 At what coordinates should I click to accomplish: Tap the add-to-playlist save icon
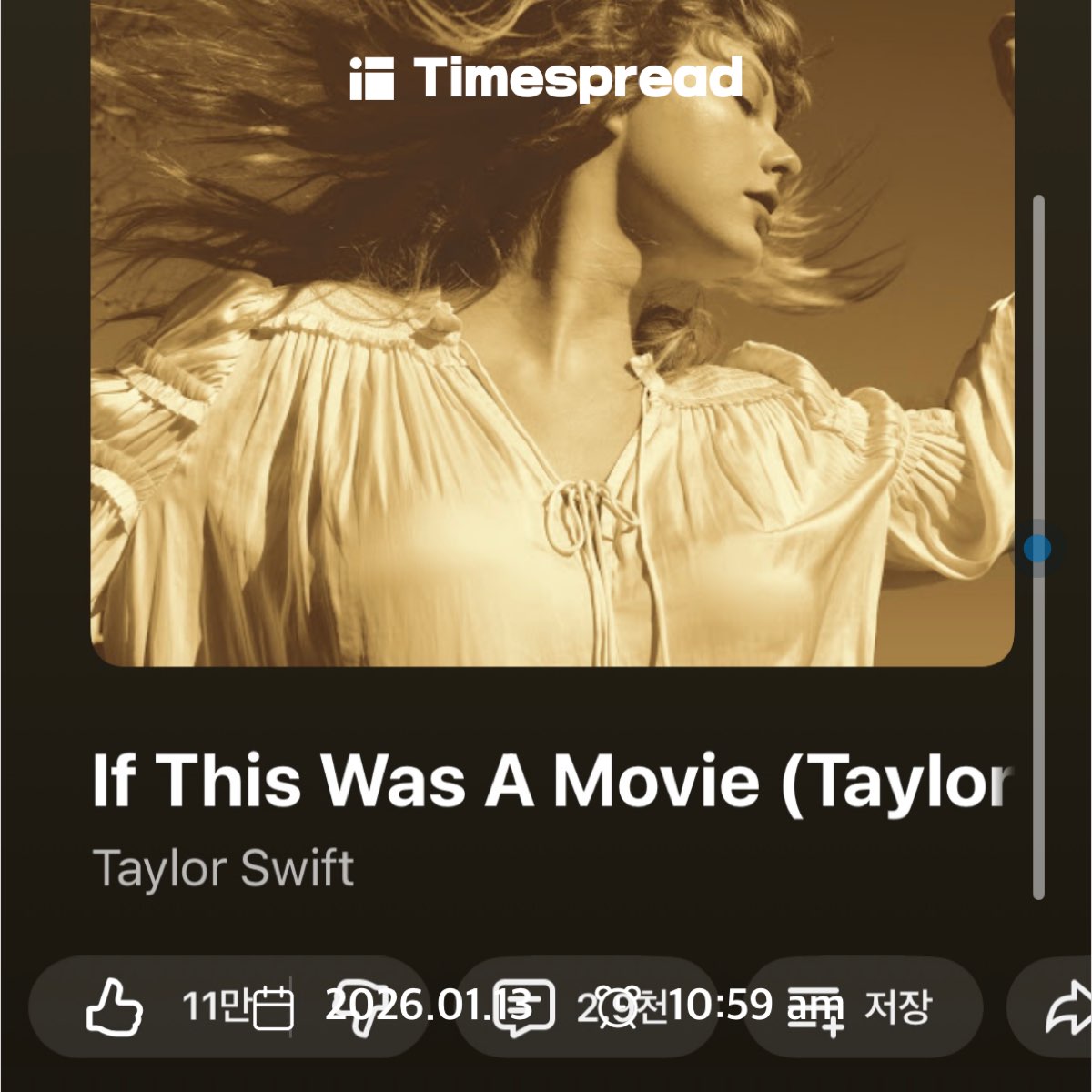pyautogui.click(x=816, y=1010)
